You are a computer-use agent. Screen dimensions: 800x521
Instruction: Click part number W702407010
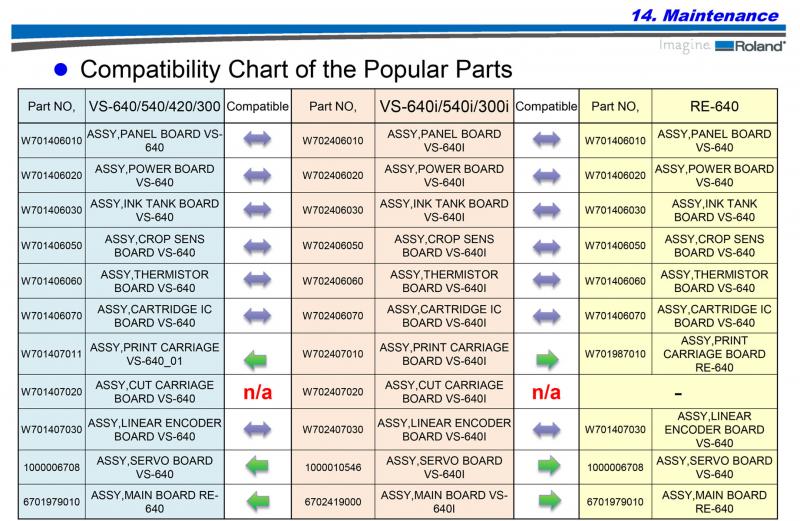(x=333, y=354)
